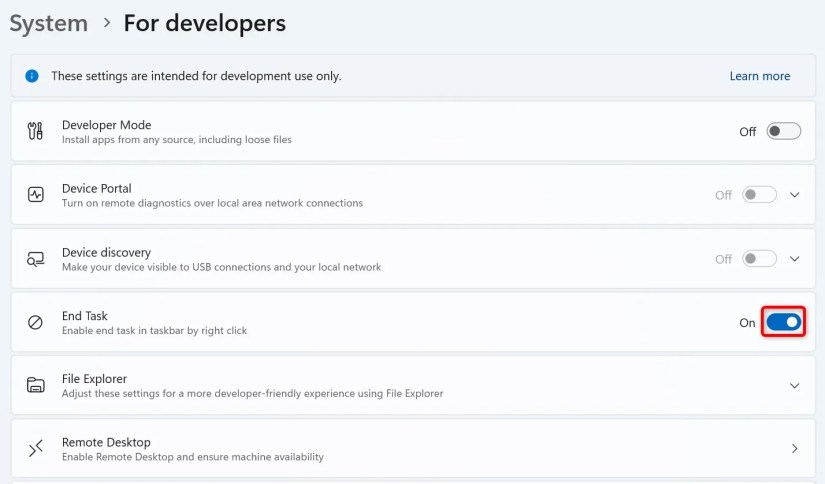Click the End Task setting label
The height and width of the screenshot is (484, 825).
click(x=85, y=316)
